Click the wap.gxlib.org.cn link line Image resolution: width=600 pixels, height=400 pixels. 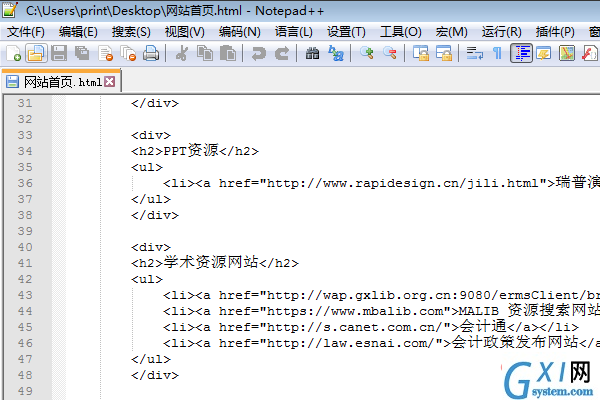tap(381, 295)
